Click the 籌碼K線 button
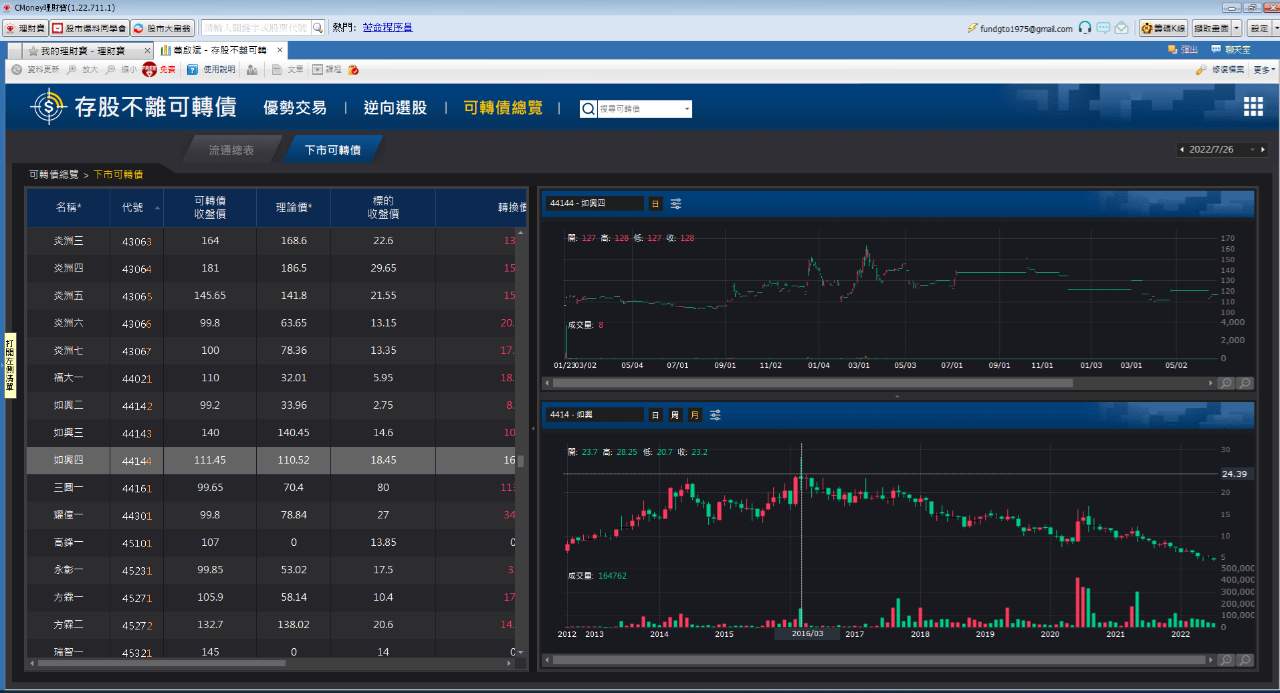Viewport: 1280px width, 693px height. click(1163, 28)
